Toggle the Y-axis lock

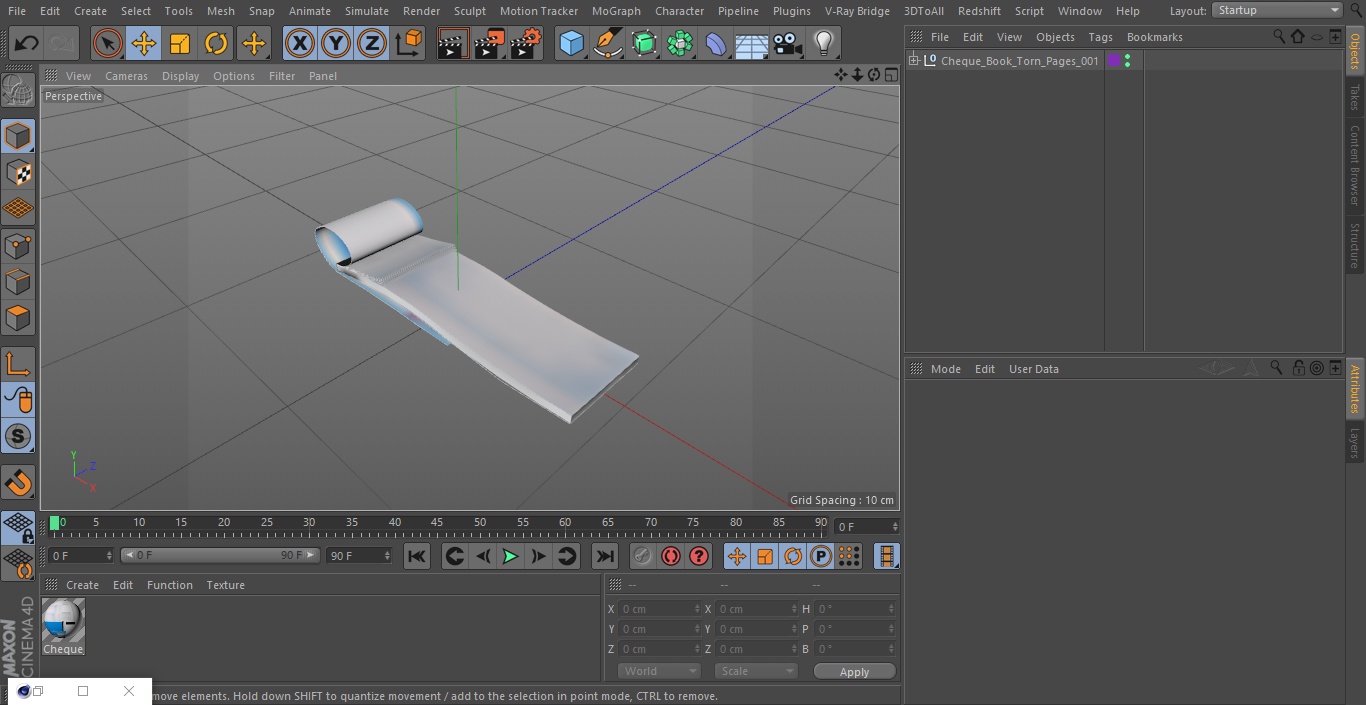(335, 43)
